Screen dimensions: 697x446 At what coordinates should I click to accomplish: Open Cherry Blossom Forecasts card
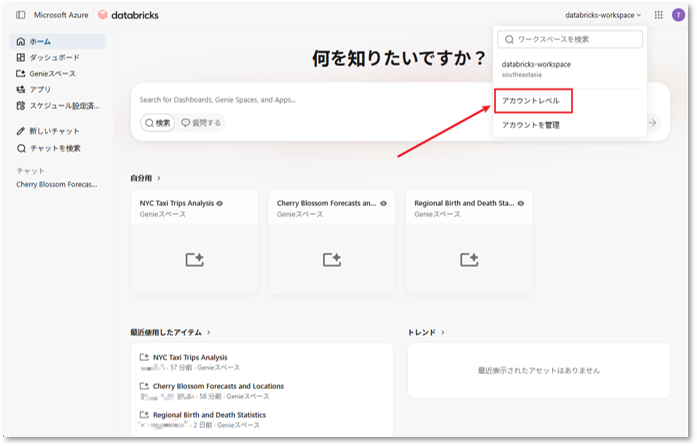(x=332, y=242)
